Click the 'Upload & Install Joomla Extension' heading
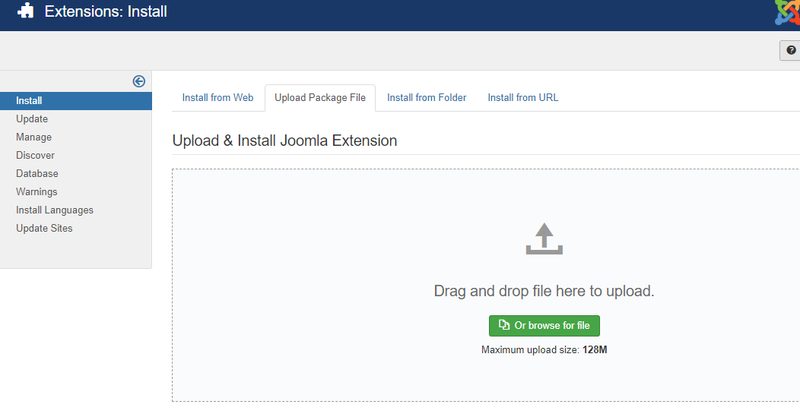 284,140
